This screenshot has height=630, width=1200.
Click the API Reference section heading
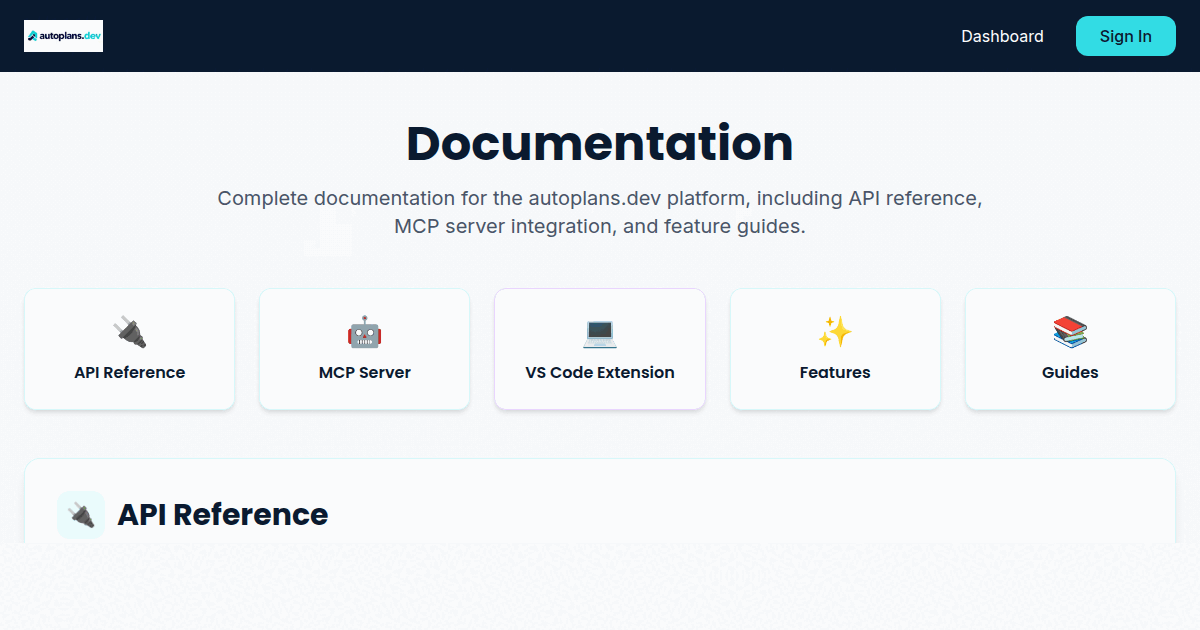point(223,515)
